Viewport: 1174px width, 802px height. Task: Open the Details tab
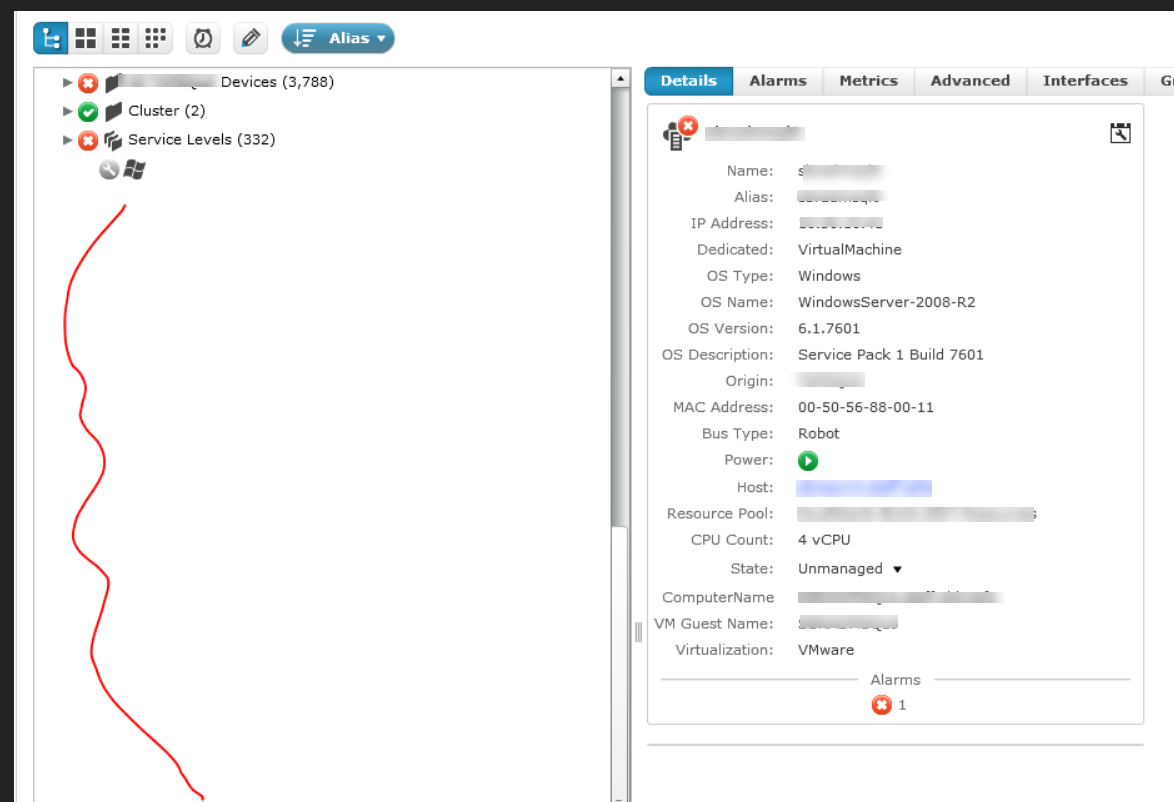[689, 81]
